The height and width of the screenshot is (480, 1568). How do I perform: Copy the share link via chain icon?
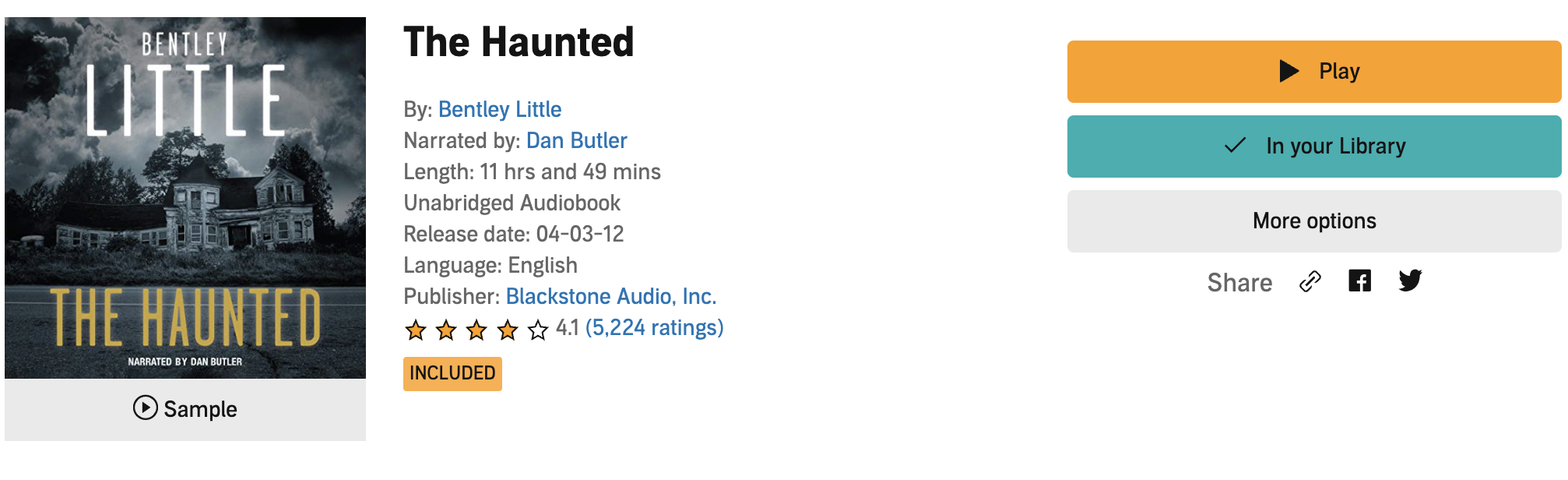1310,281
